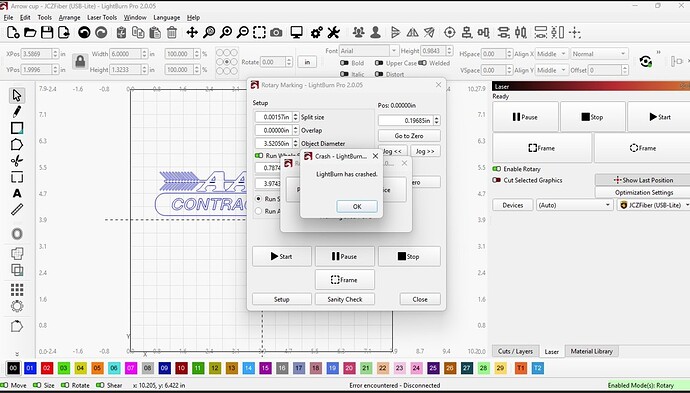Select the Edit Nodes scissors tool
This screenshot has width=690, height=393.
click(17, 161)
